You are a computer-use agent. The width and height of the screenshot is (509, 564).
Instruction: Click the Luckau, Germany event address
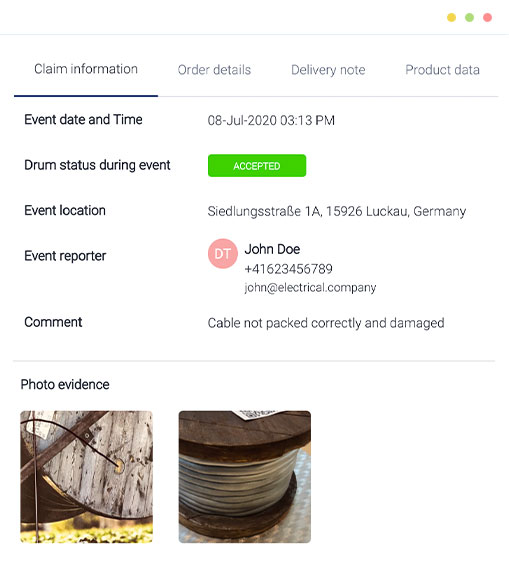point(337,211)
